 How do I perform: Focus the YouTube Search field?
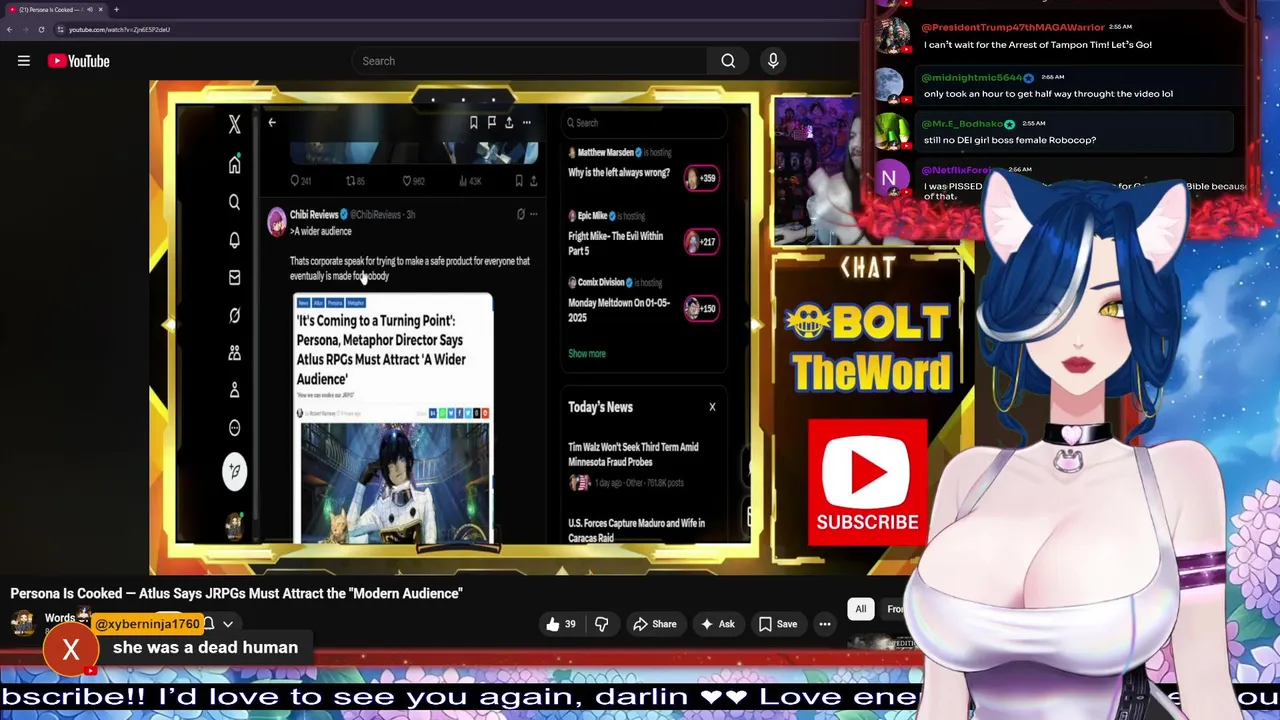point(530,61)
